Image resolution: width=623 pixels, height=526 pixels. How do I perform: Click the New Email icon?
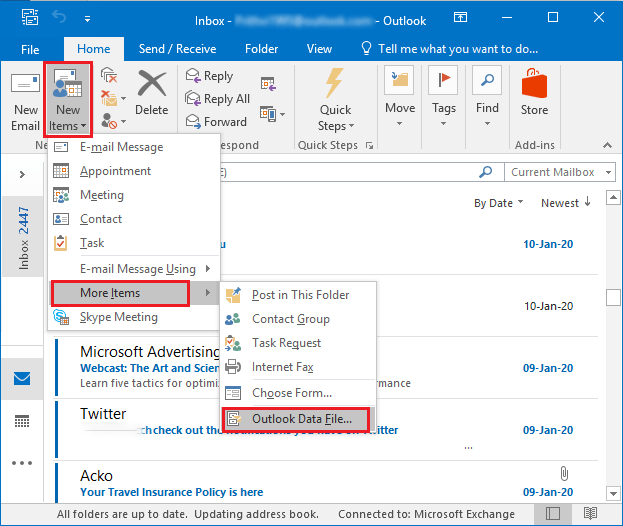pos(25,100)
